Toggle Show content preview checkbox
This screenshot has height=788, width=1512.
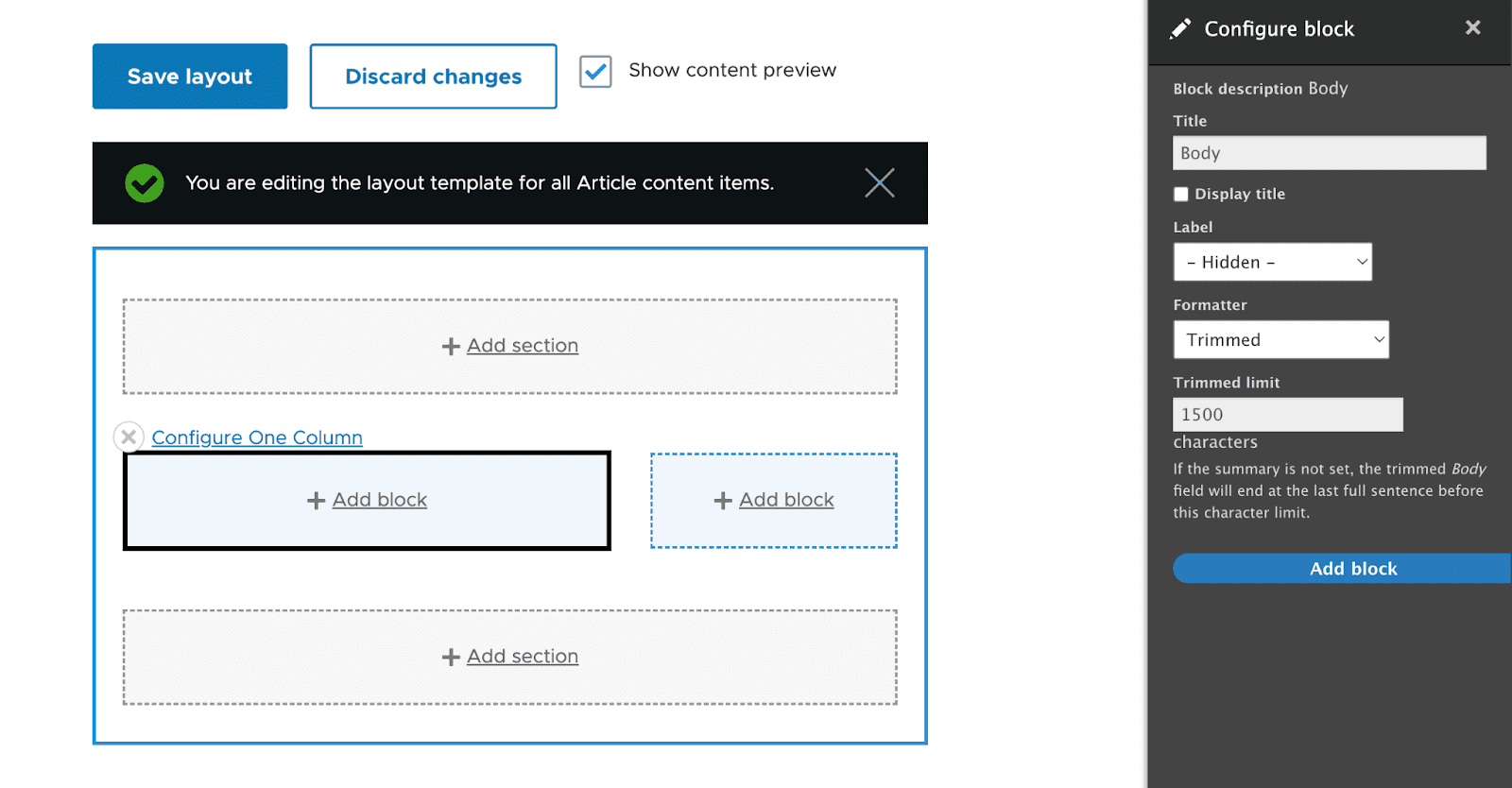click(x=595, y=71)
